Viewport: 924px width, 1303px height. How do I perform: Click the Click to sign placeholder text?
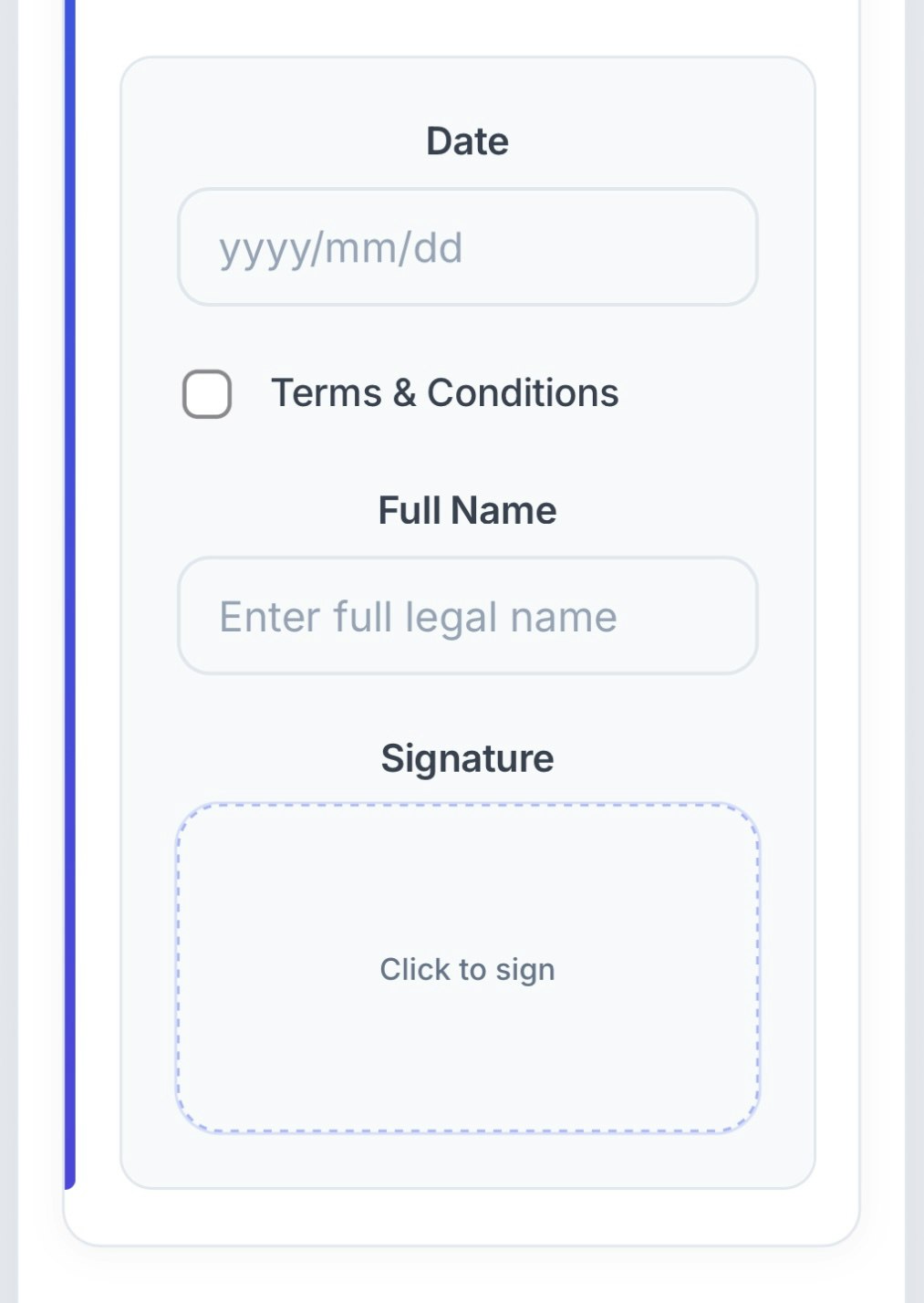tap(467, 967)
